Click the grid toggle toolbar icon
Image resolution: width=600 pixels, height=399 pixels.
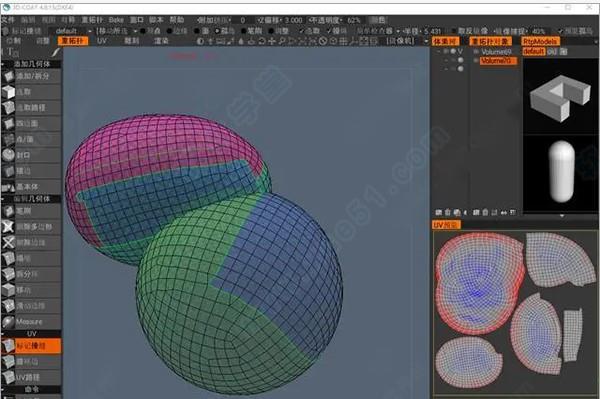click(x=343, y=41)
